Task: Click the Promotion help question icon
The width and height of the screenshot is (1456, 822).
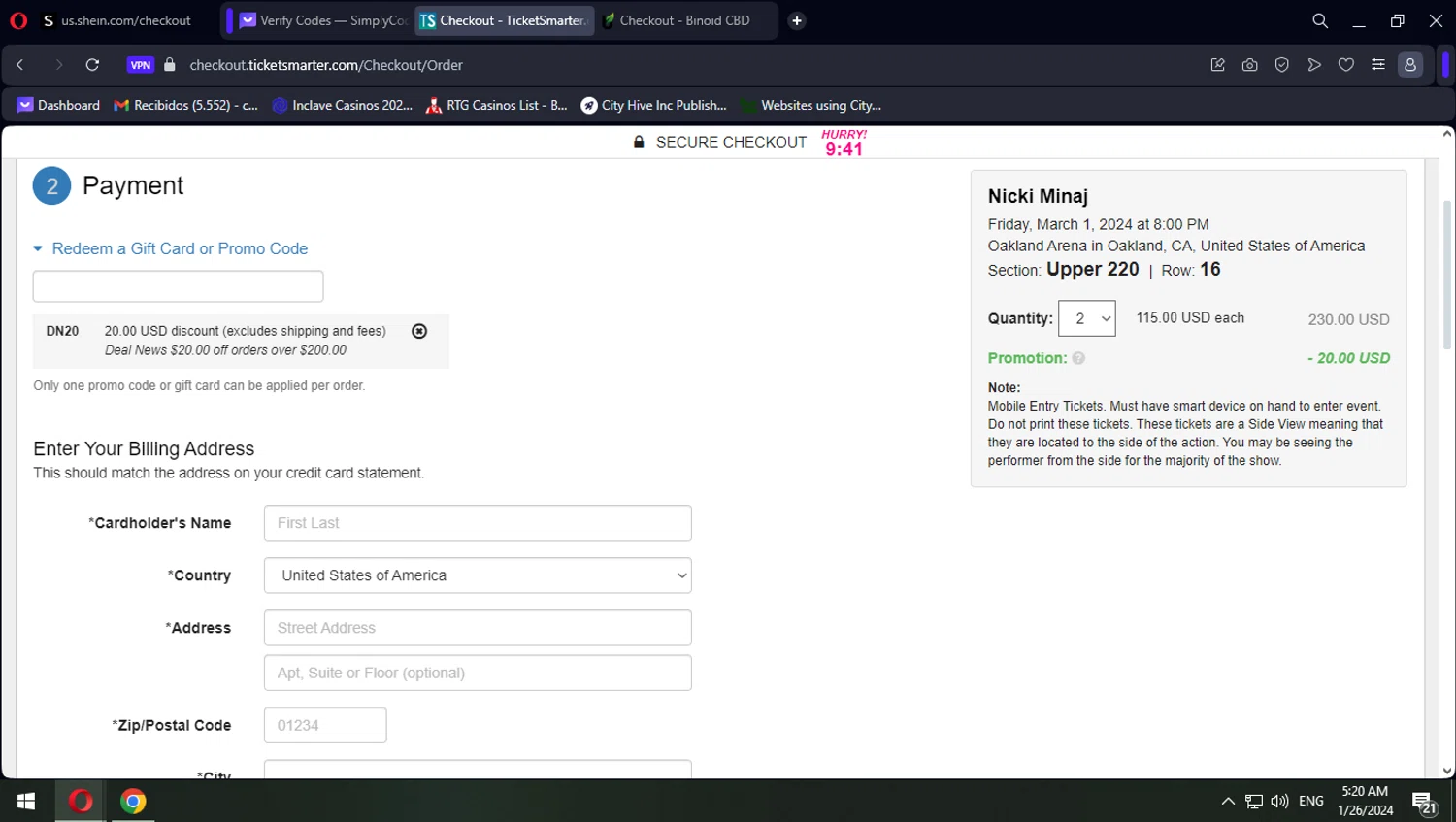Action: coord(1078,358)
